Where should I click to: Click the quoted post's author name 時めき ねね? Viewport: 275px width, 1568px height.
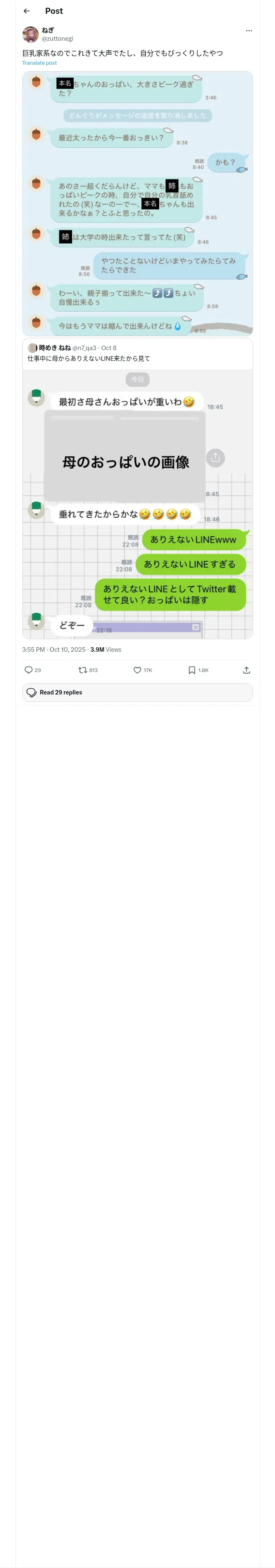coord(54,348)
